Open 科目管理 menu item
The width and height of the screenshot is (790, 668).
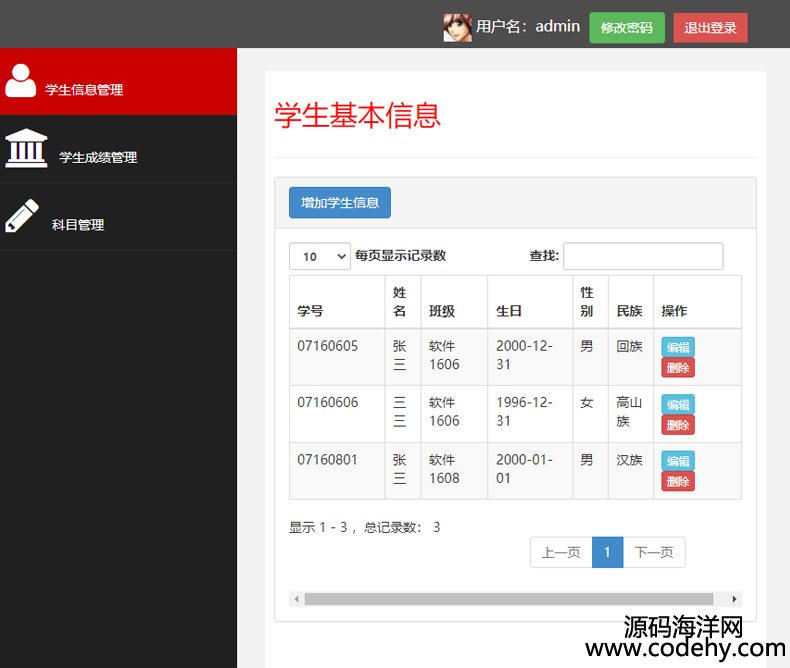pos(118,217)
